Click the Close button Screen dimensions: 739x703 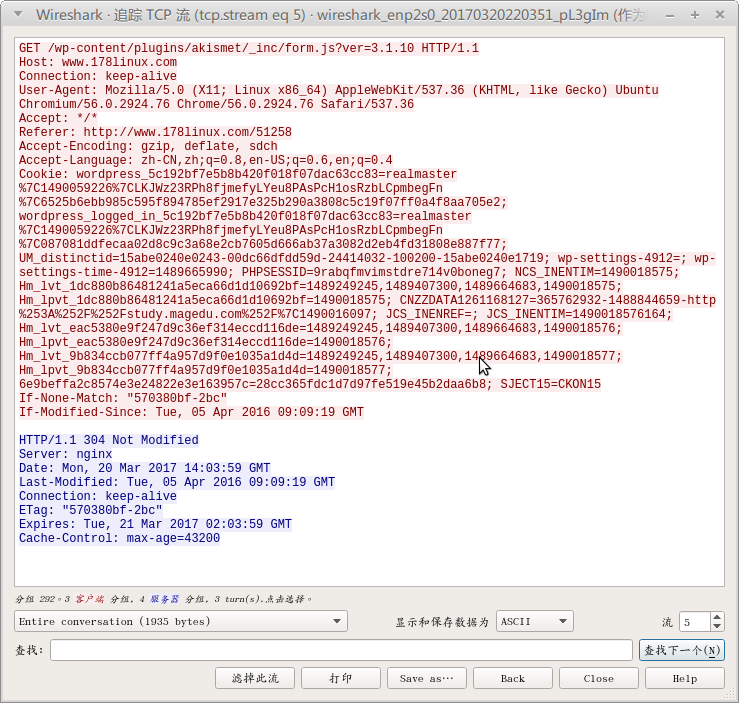coord(599,678)
